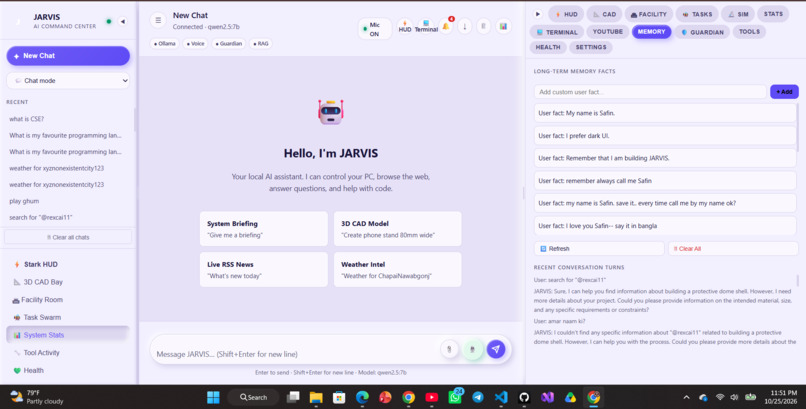
Task: Open Telegram from the taskbar
Action: pyautogui.click(x=478, y=397)
